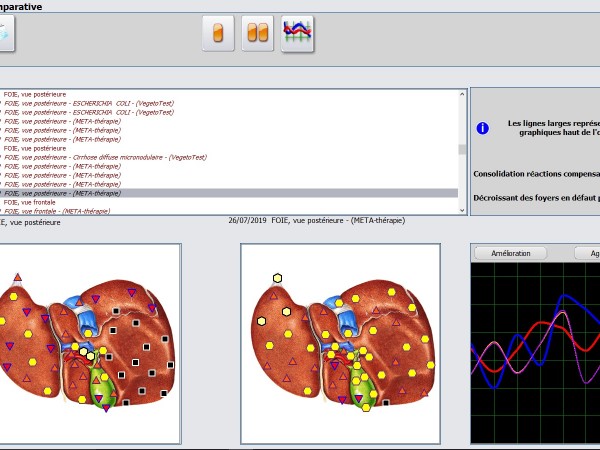Click the yellow hexagon marker above the right liver

click(x=277, y=278)
